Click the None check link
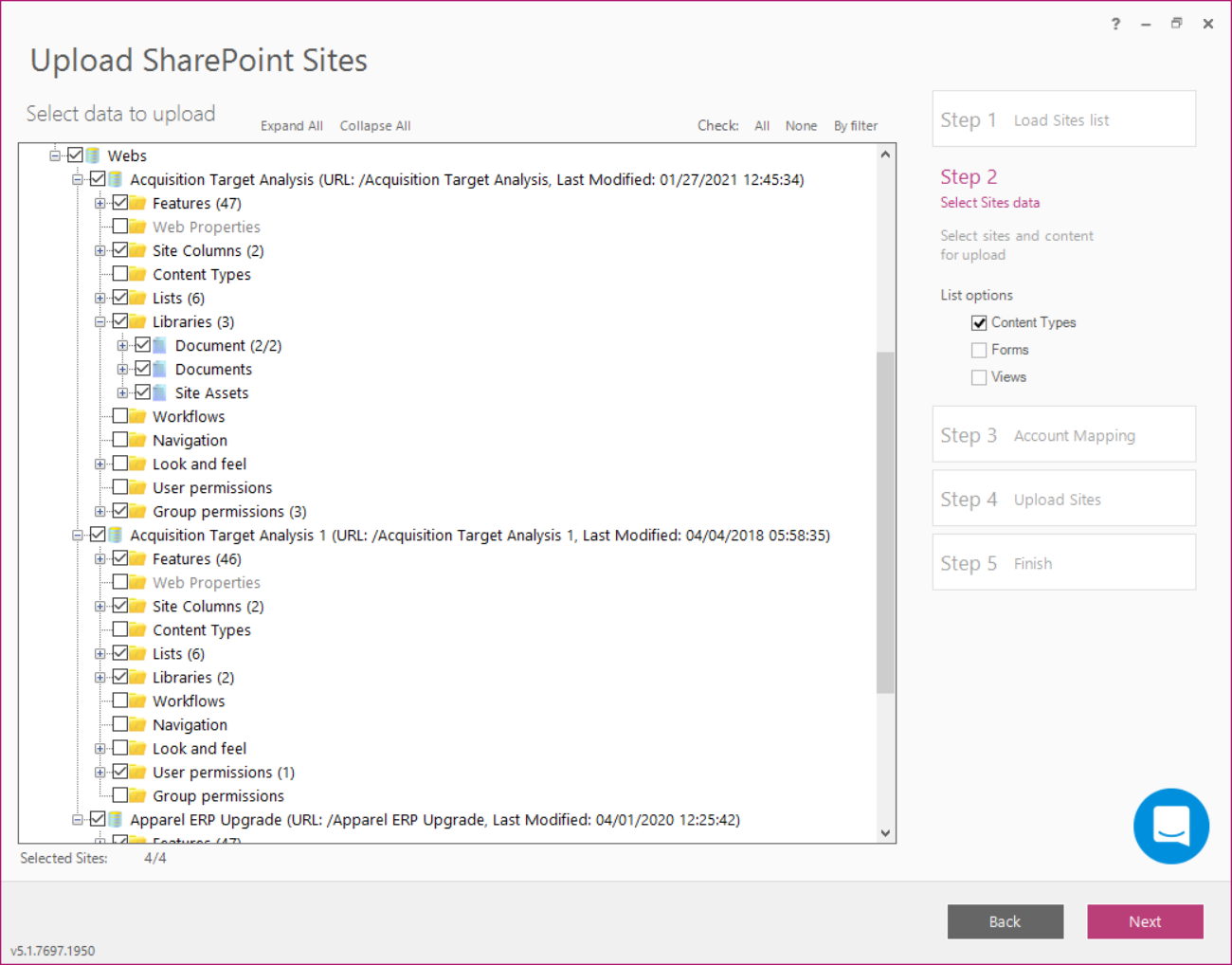 pos(801,126)
